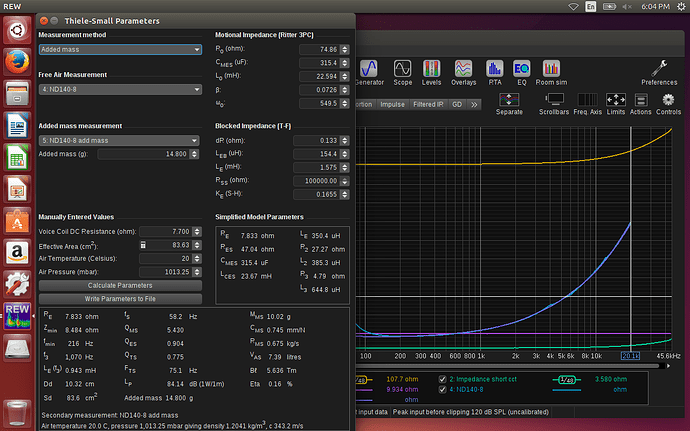Image resolution: width=690 pixels, height=431 pixels.
Task: Expand more graph tabs chevron
Action: coord(474,105)
